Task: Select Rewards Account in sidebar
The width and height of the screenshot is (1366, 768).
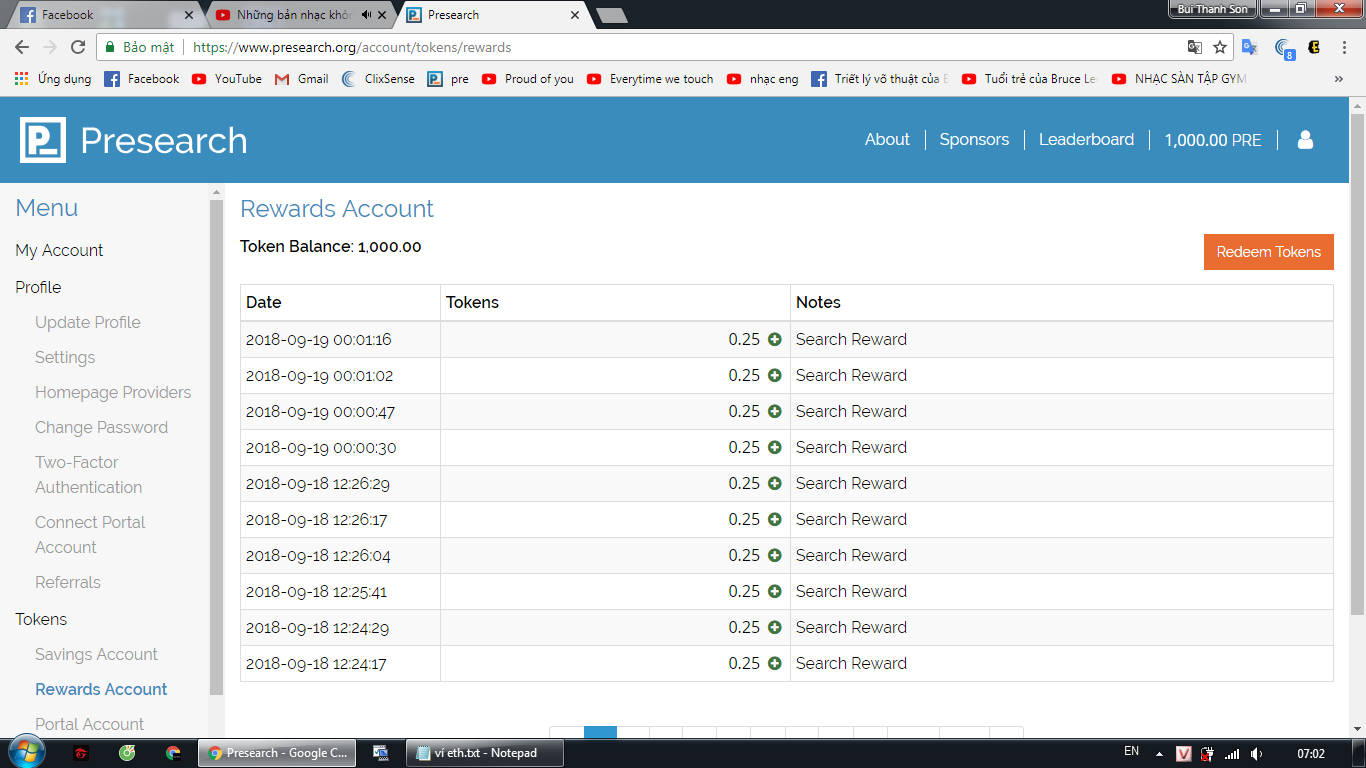Action: tap(101, 689)
